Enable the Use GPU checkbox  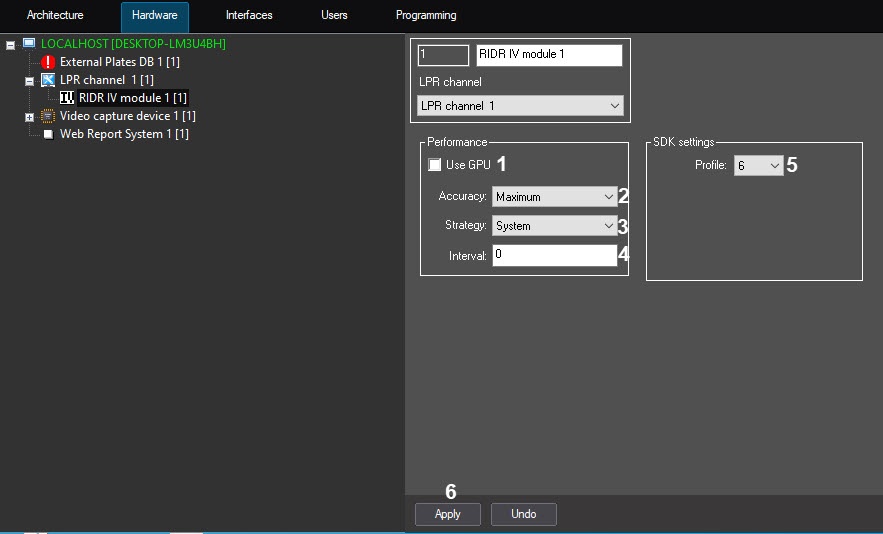coord(434,165)
